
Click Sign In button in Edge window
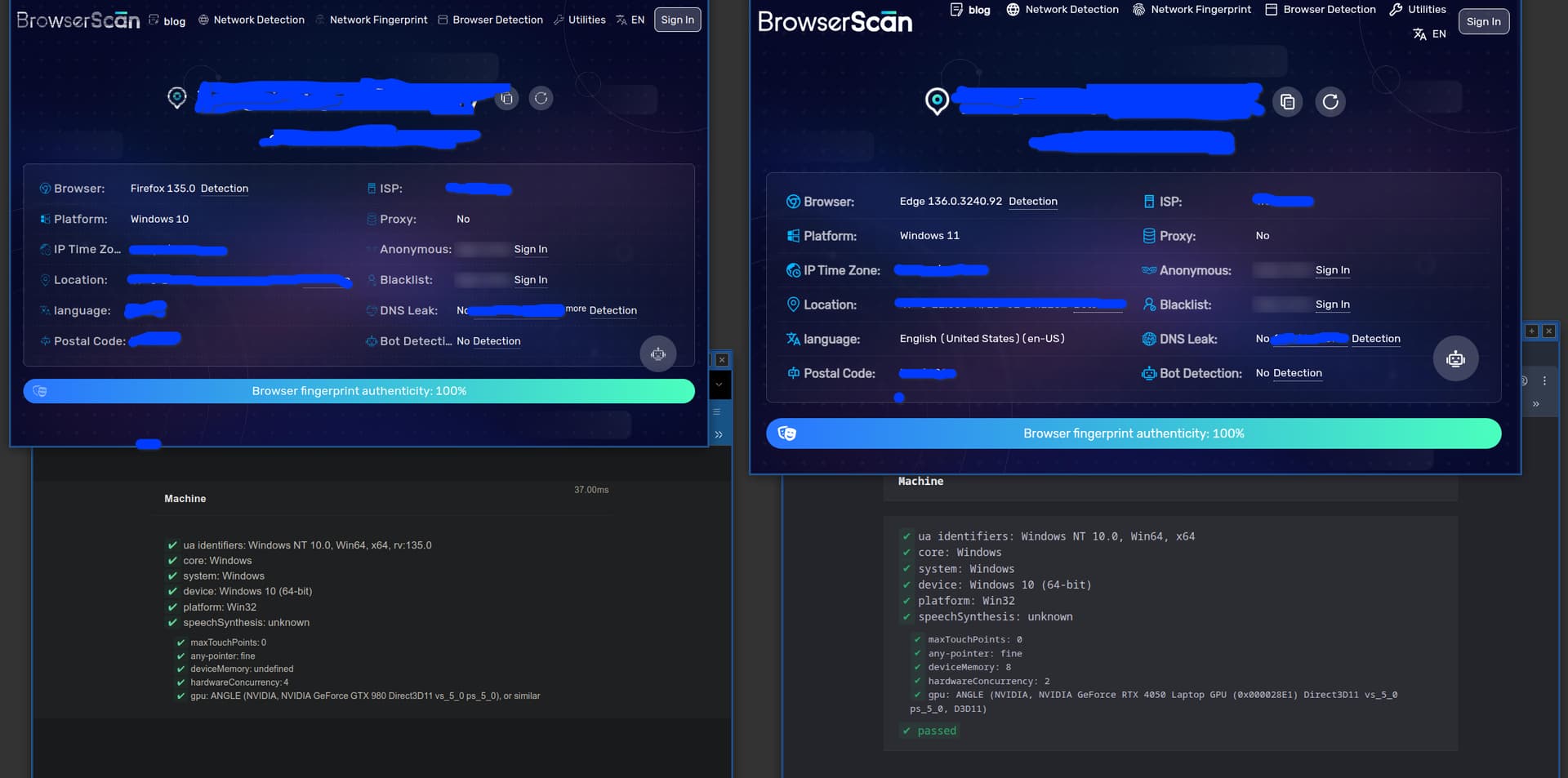tap(1483, 22)
